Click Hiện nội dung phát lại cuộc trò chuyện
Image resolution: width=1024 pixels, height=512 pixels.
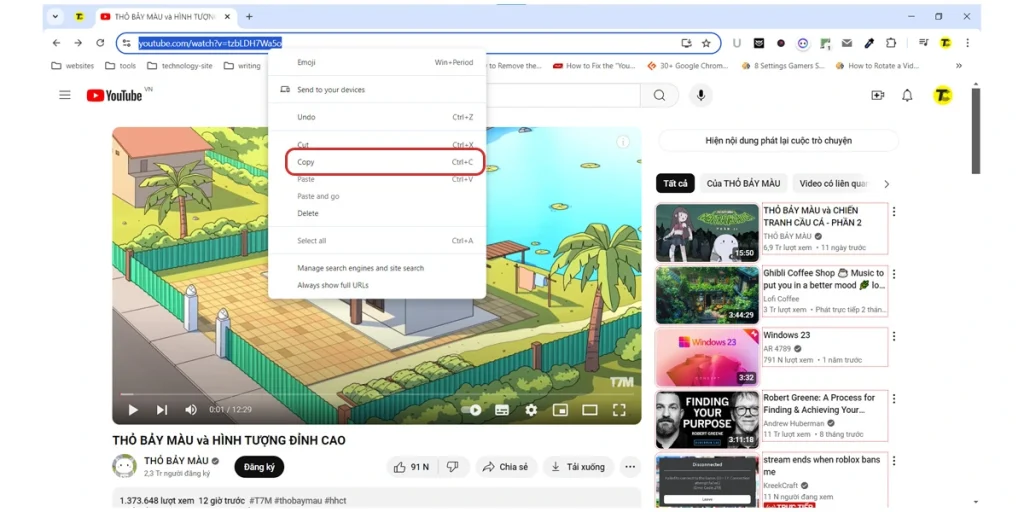point(778,140)
